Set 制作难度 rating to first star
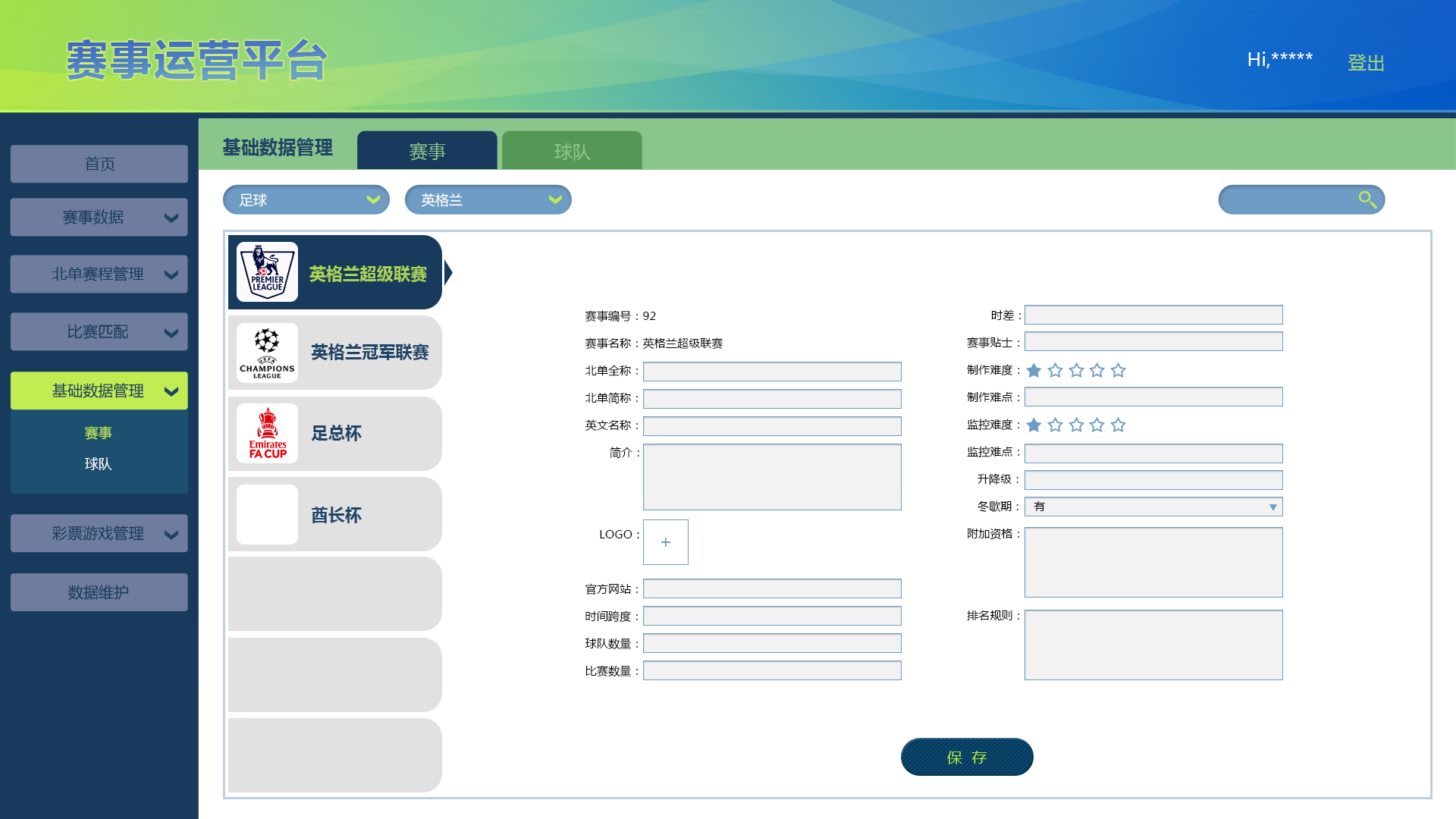The image size is (1456, 819). [x=1034, y=370]
